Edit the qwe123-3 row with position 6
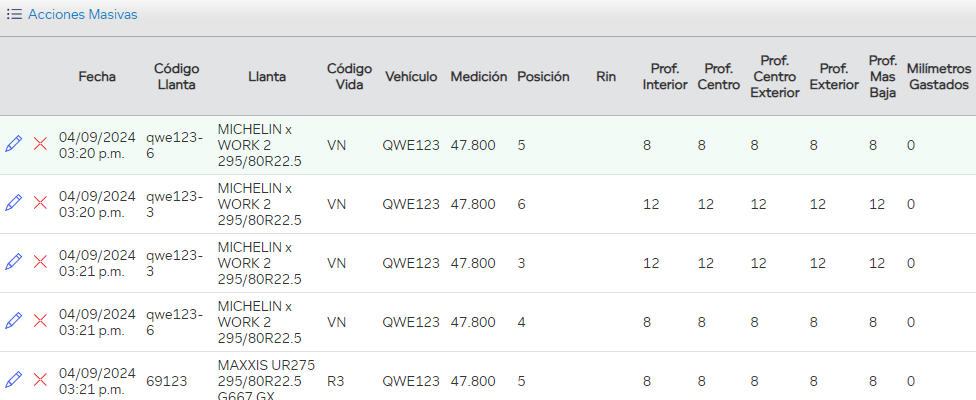 [13, 203]
